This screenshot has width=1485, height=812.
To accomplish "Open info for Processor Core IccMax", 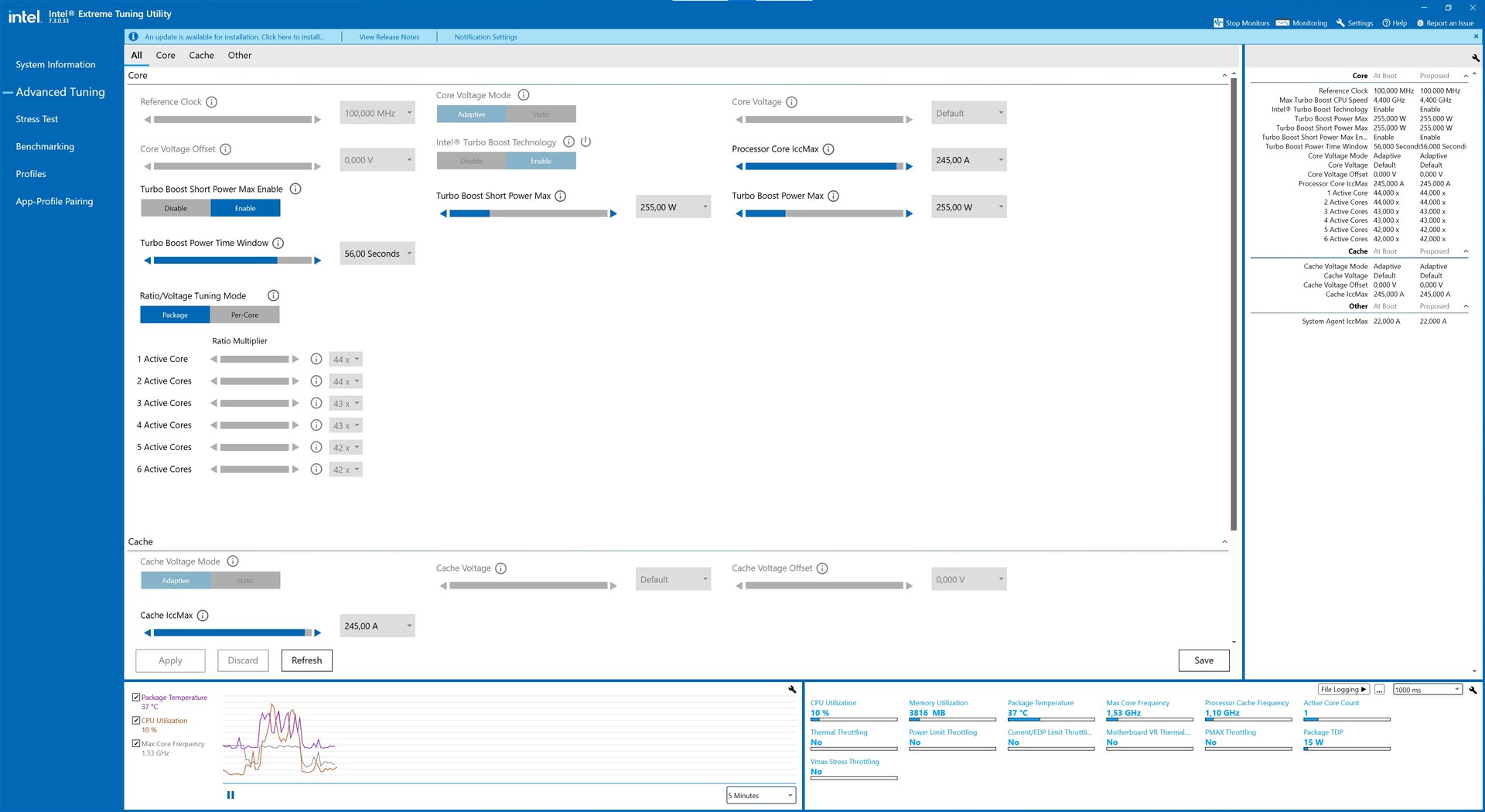I will (828, 149).
